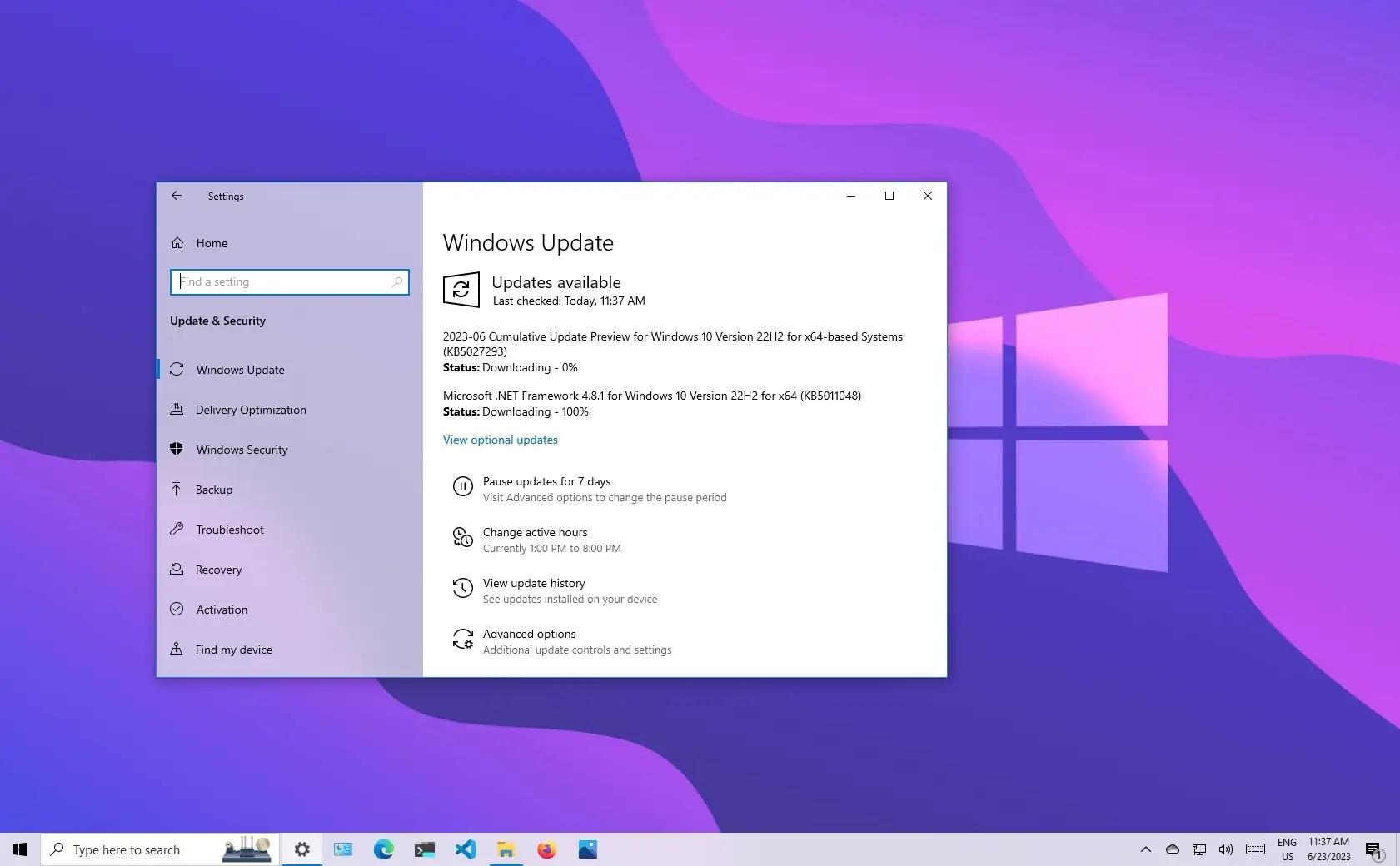Image resolution: width=1400 pixels, height=866 pixels.
Task: Open Change active hours
Action: coord(536,532)
